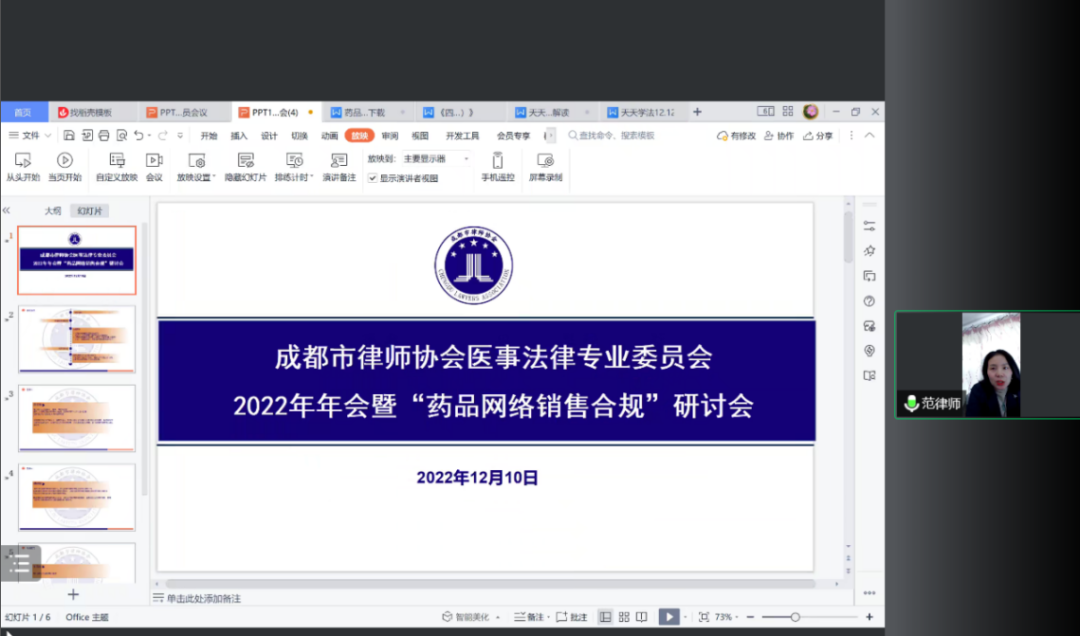Switch to 审阅 ribbon tab
The height and width of the screenshot is (636, 1080).
pos(390,136)
